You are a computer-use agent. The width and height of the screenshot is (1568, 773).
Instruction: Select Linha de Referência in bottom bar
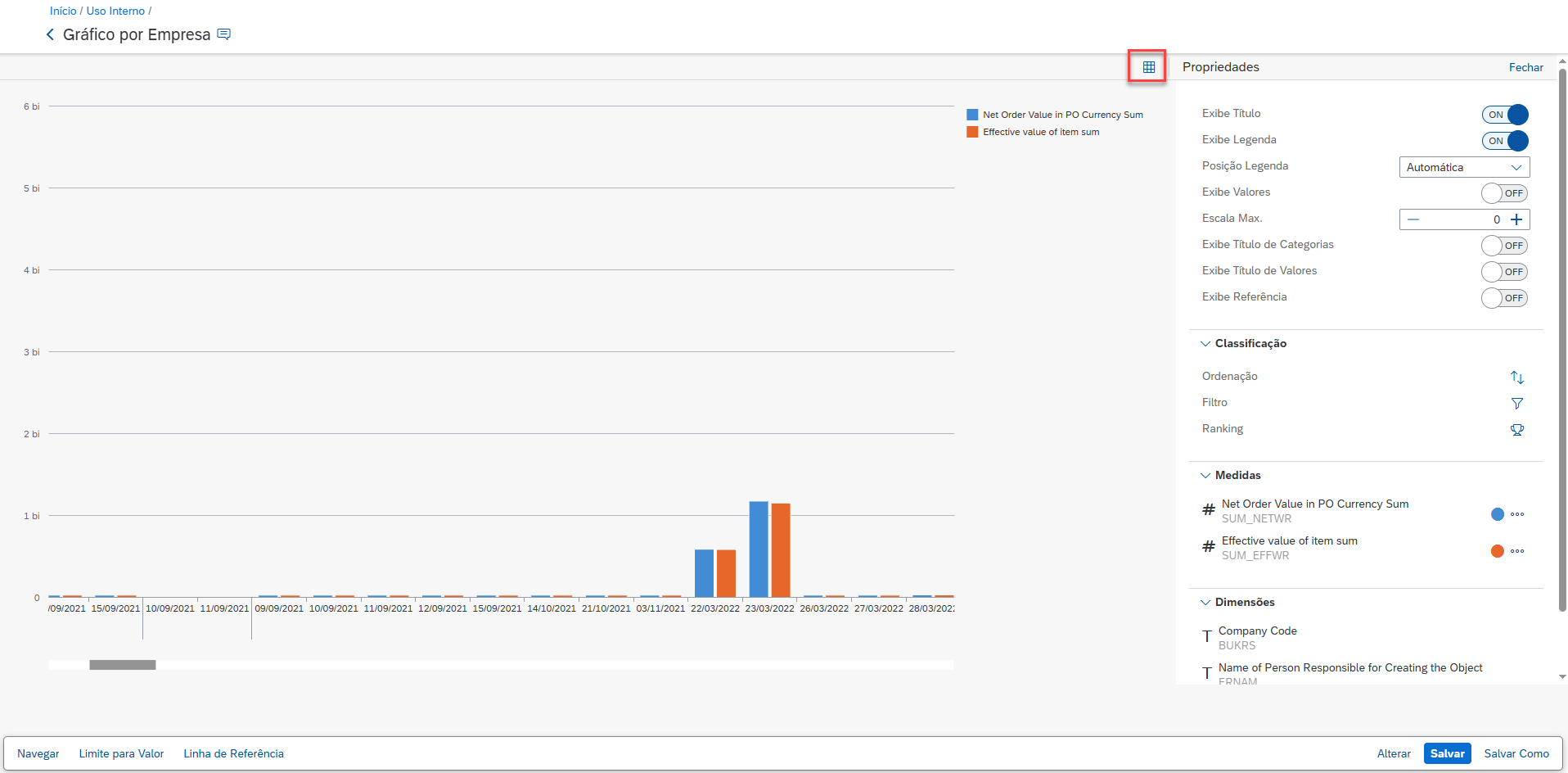coord(233,753)
